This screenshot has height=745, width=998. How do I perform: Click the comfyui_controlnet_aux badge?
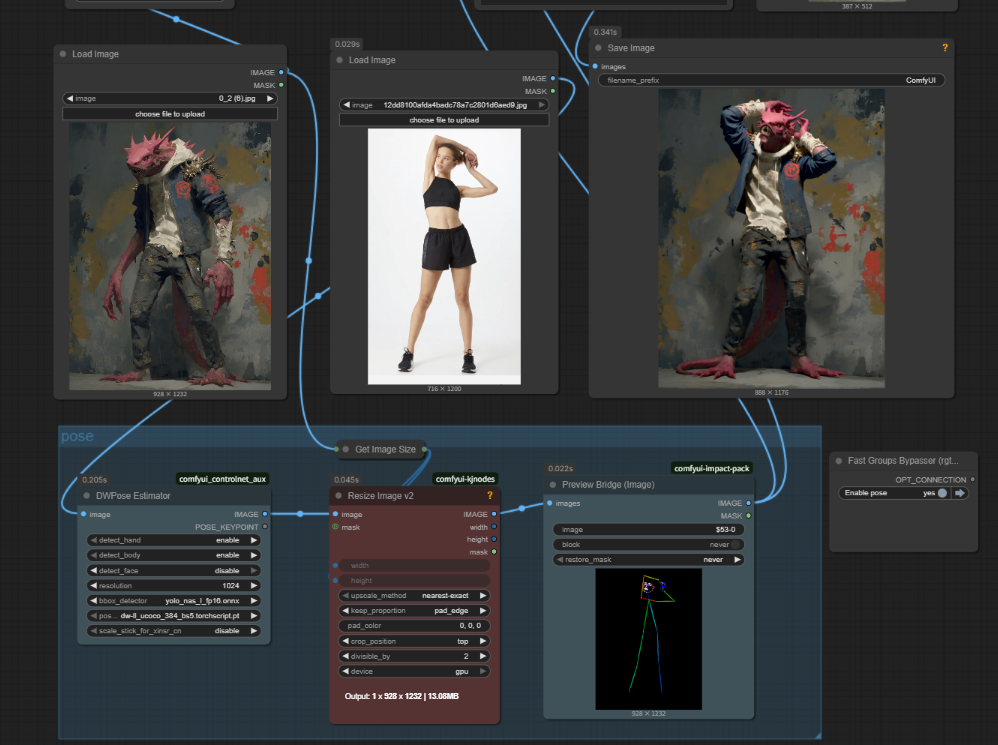coord(223,479)
